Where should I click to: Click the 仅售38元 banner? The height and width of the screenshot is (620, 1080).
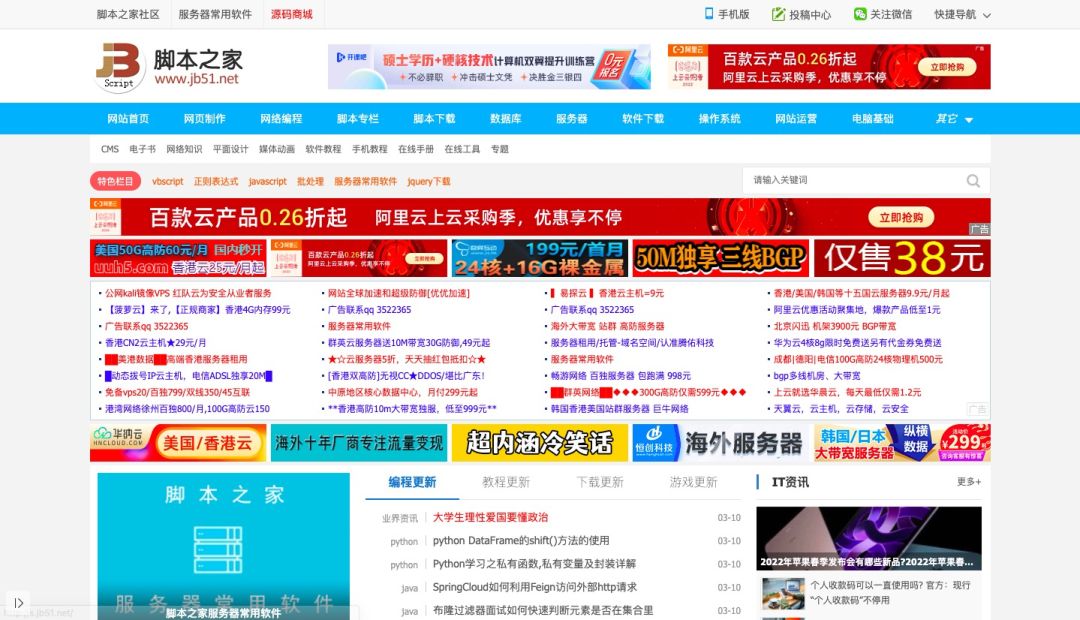click(x=902, y=258)
